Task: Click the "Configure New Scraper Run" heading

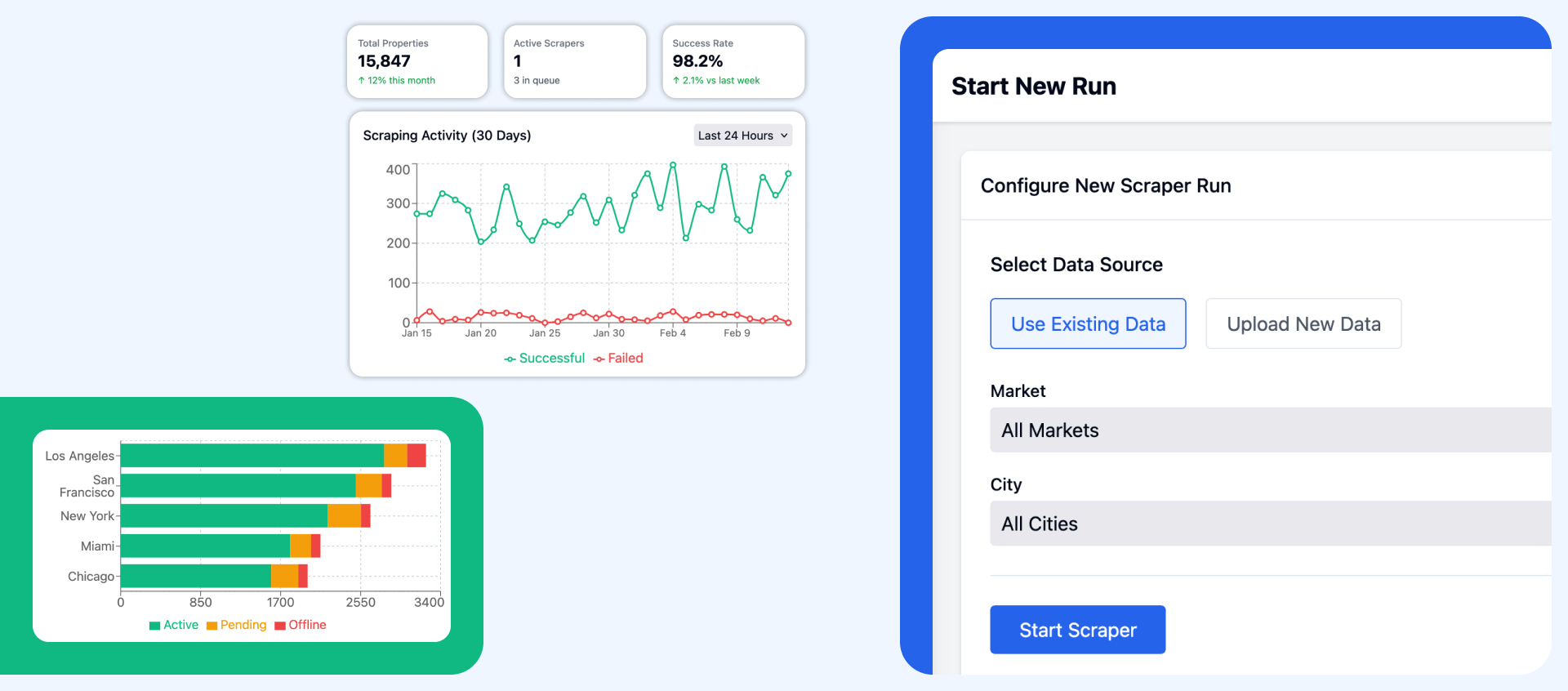Action: 1106,186
